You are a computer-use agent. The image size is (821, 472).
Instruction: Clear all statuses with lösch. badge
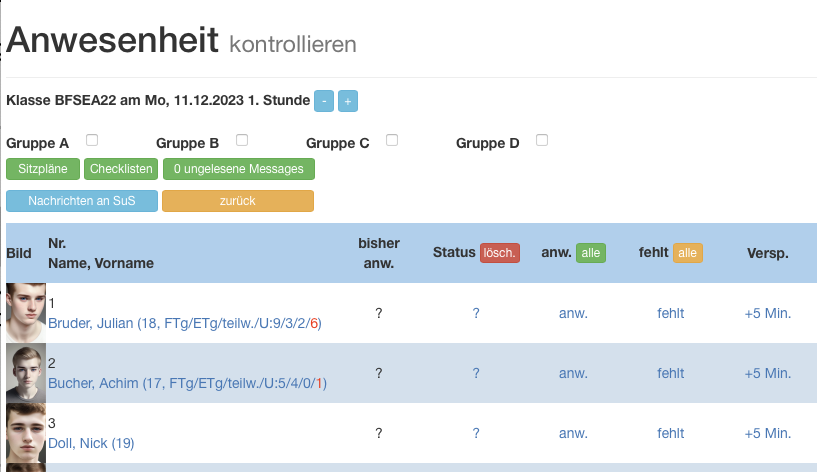(500, 253)
